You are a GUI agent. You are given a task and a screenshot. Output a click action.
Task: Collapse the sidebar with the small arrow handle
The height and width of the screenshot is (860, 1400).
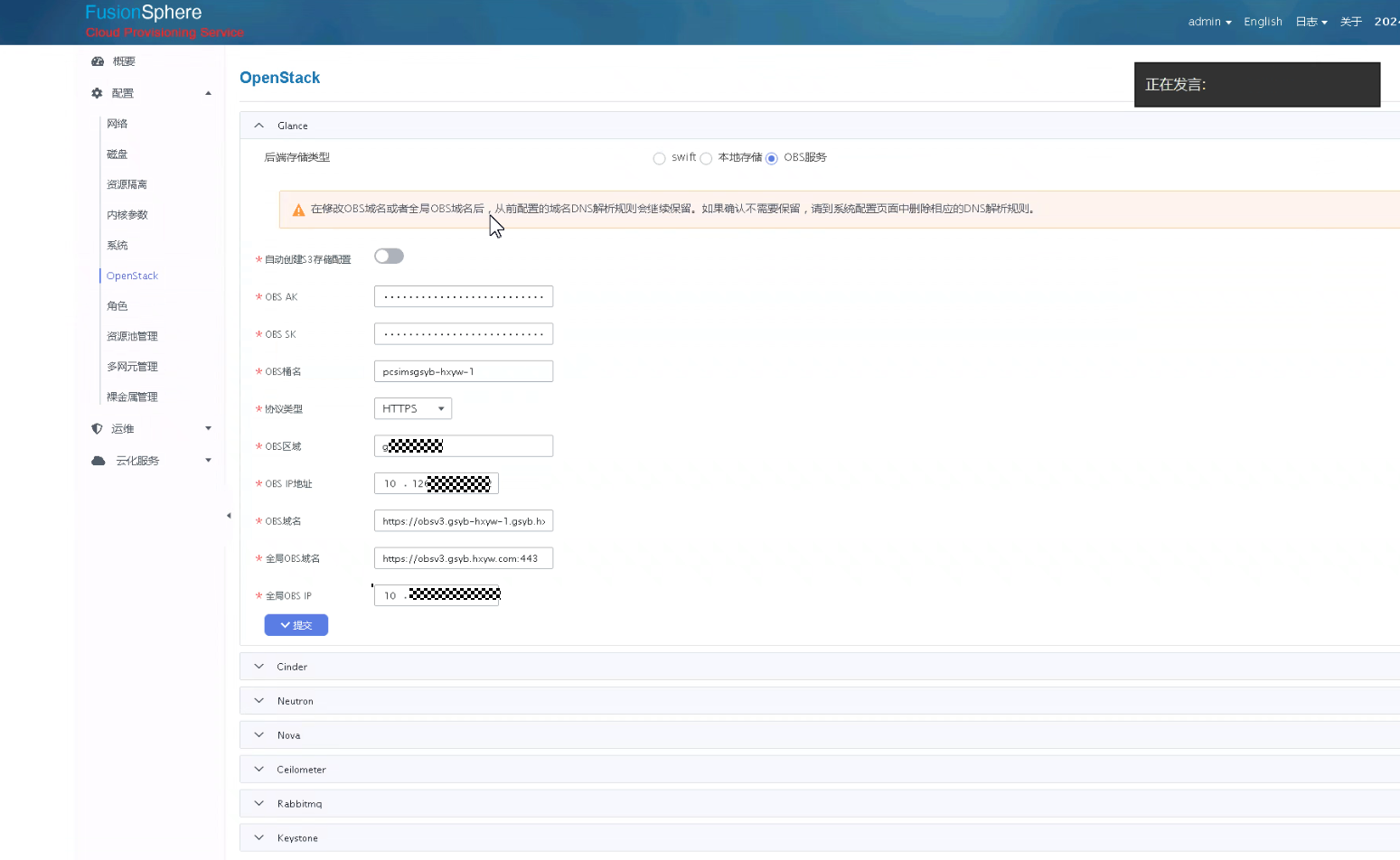[229, 516]
